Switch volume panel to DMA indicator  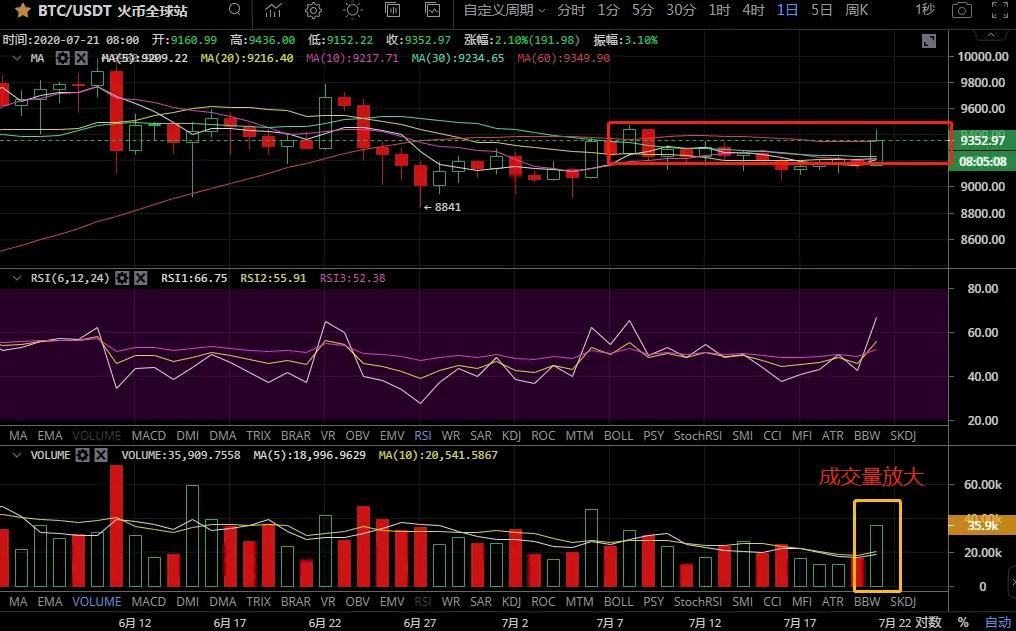[223, 601]
